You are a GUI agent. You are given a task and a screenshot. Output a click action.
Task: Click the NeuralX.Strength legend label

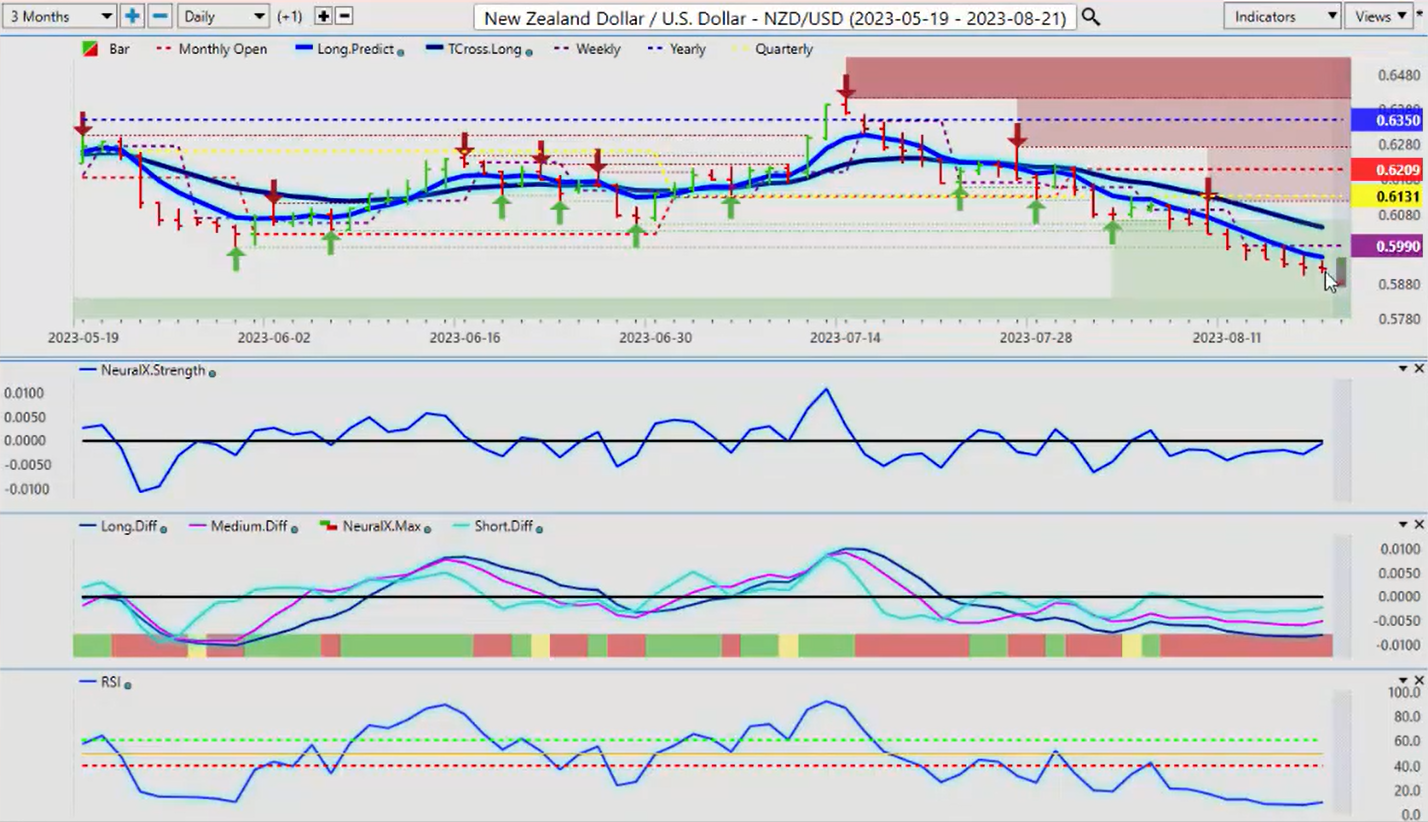[151, 370]
